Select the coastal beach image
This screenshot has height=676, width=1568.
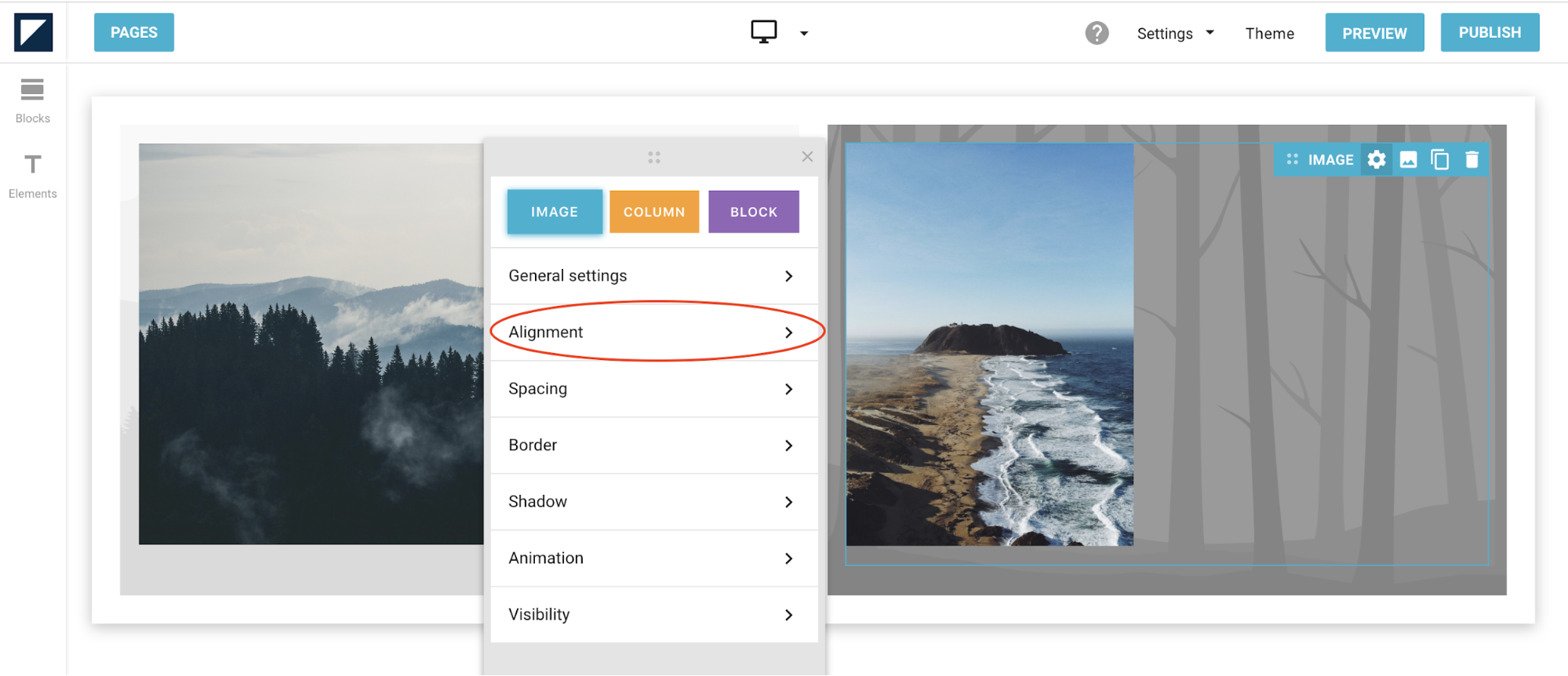click(x=989, y=345)
